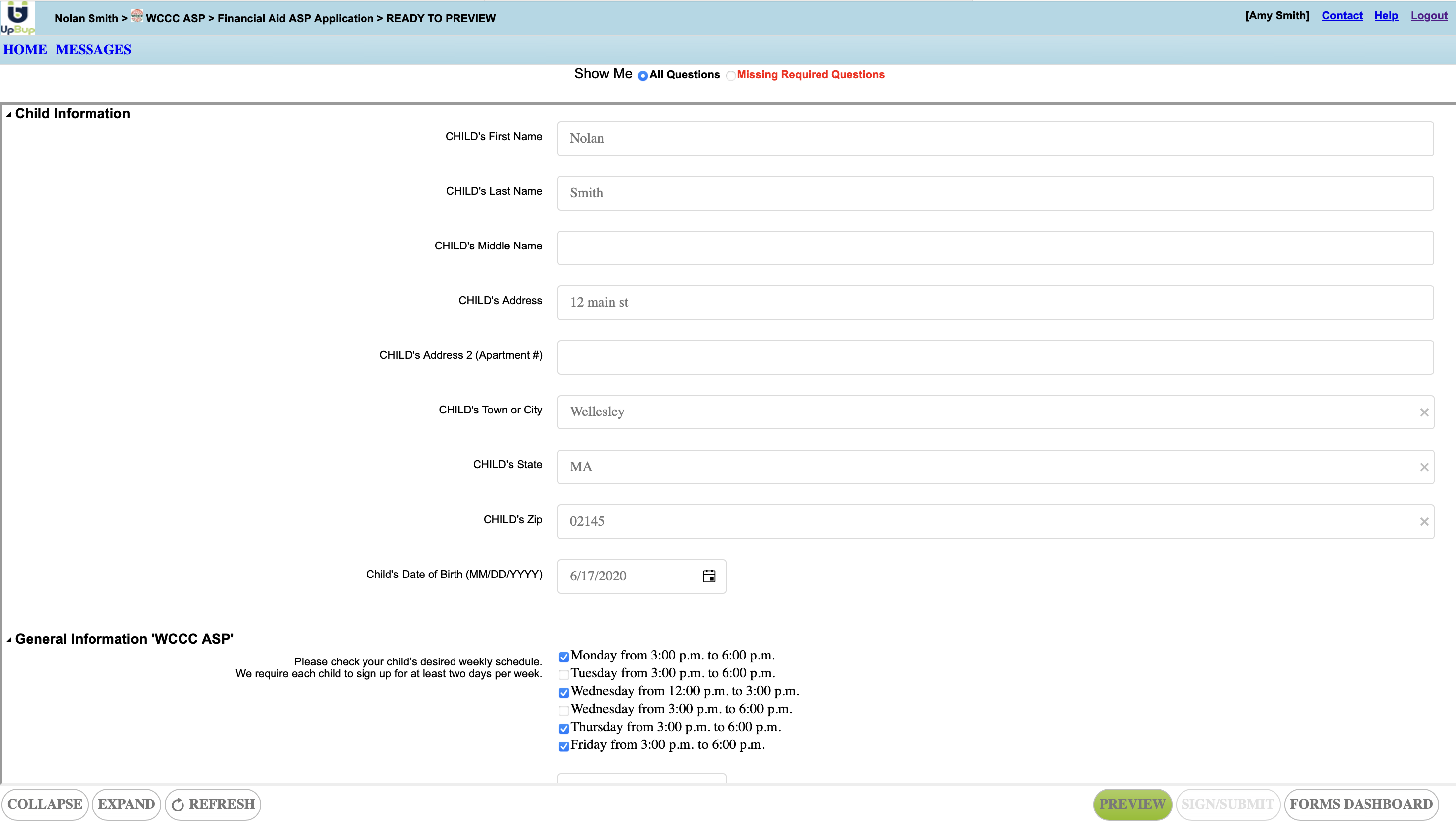Clear the CHILD's Town or City field
The width and height of the screenshot is (1456, 824).
tap(1424, 412)
